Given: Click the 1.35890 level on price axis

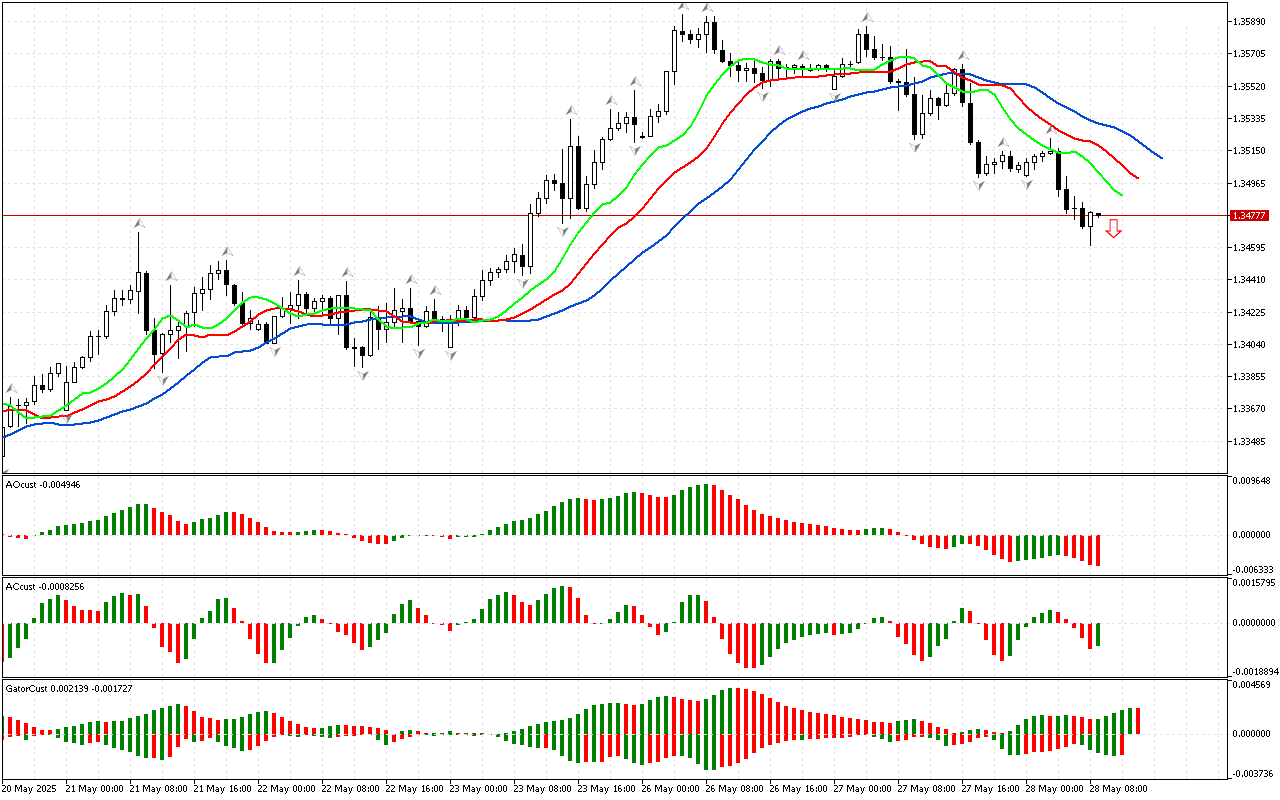Looking at the screenshot, I should [1250, 22].
